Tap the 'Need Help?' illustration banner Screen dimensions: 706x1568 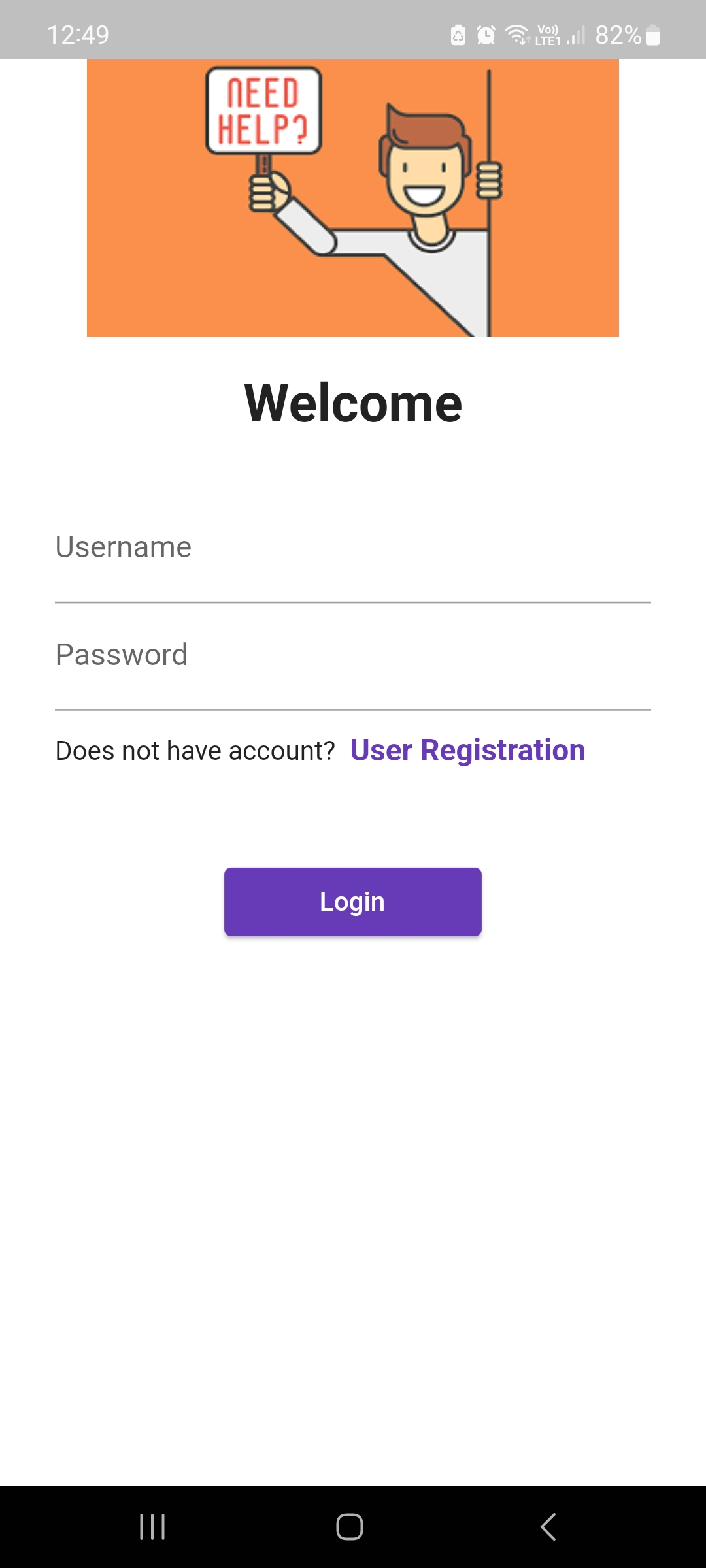(x=353, y=196)
